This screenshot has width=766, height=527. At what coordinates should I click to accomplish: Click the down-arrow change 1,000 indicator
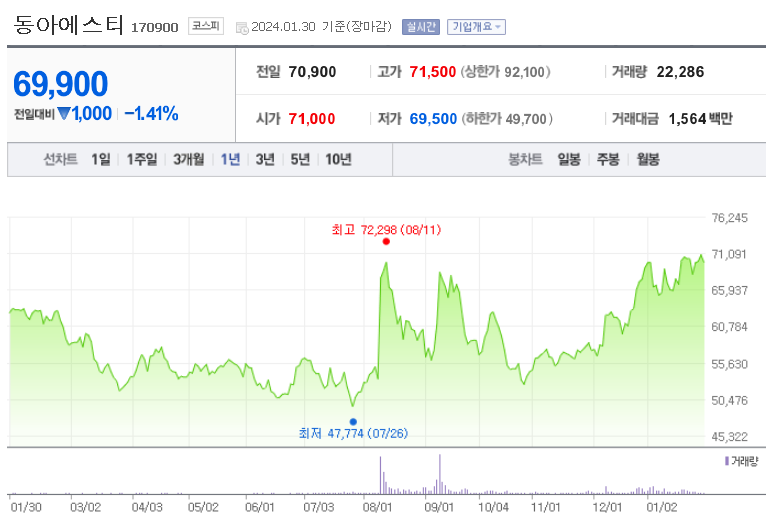[85, 114]
